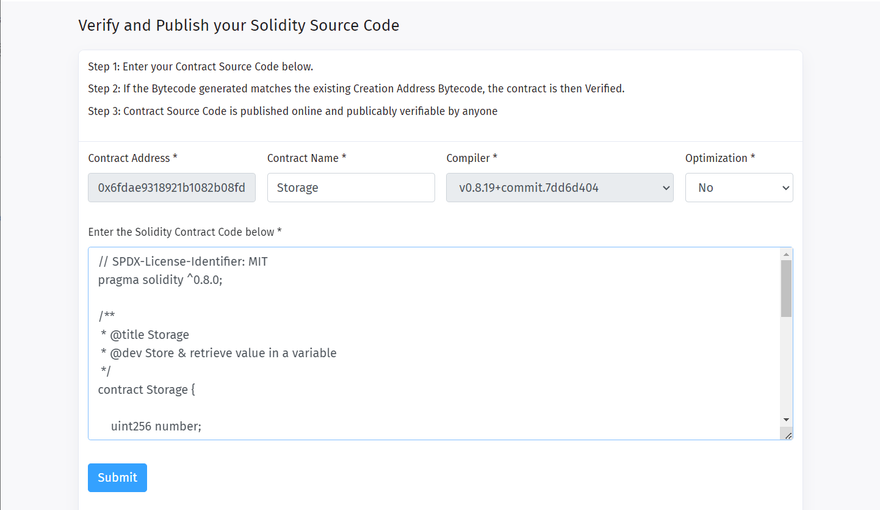Click the code box scrollbar down arrow

tap(786, 419)
